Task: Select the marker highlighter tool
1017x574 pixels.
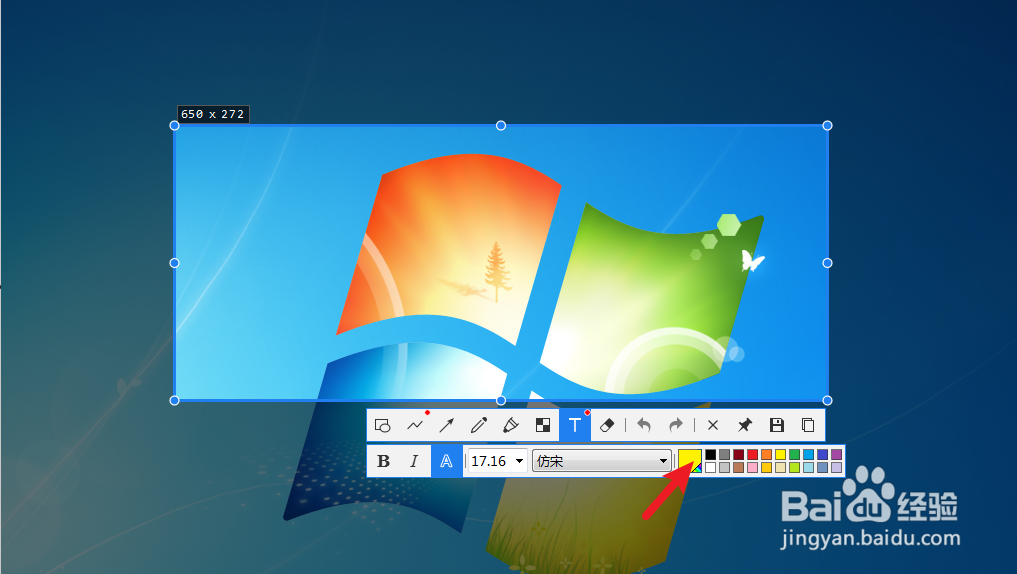Action: (510, 425)
